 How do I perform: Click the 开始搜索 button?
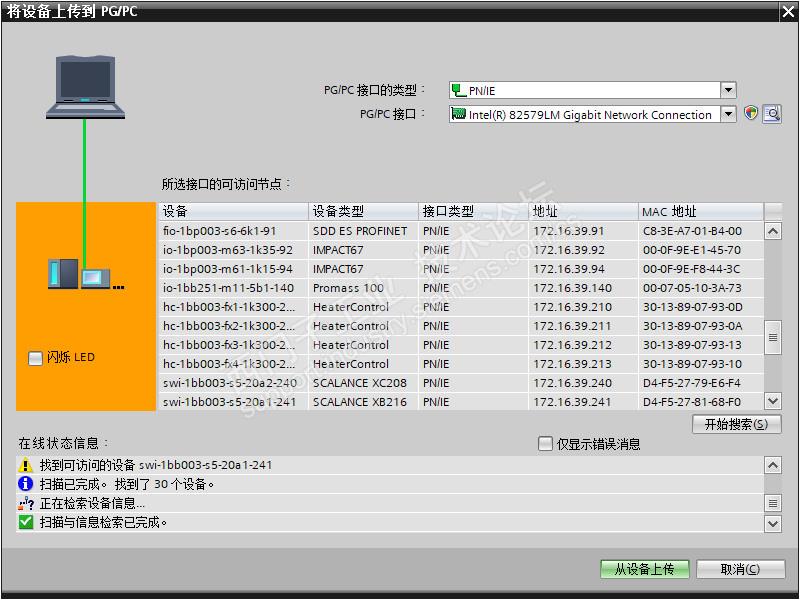pos(736,424)
